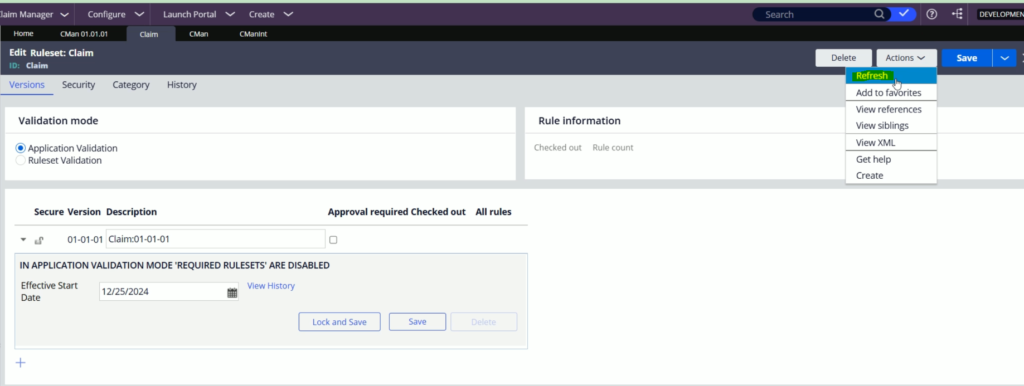Image resolution: width=1024 pixels, height=386 pixels.
Task: Open the View History link
Action: [271, 285]
